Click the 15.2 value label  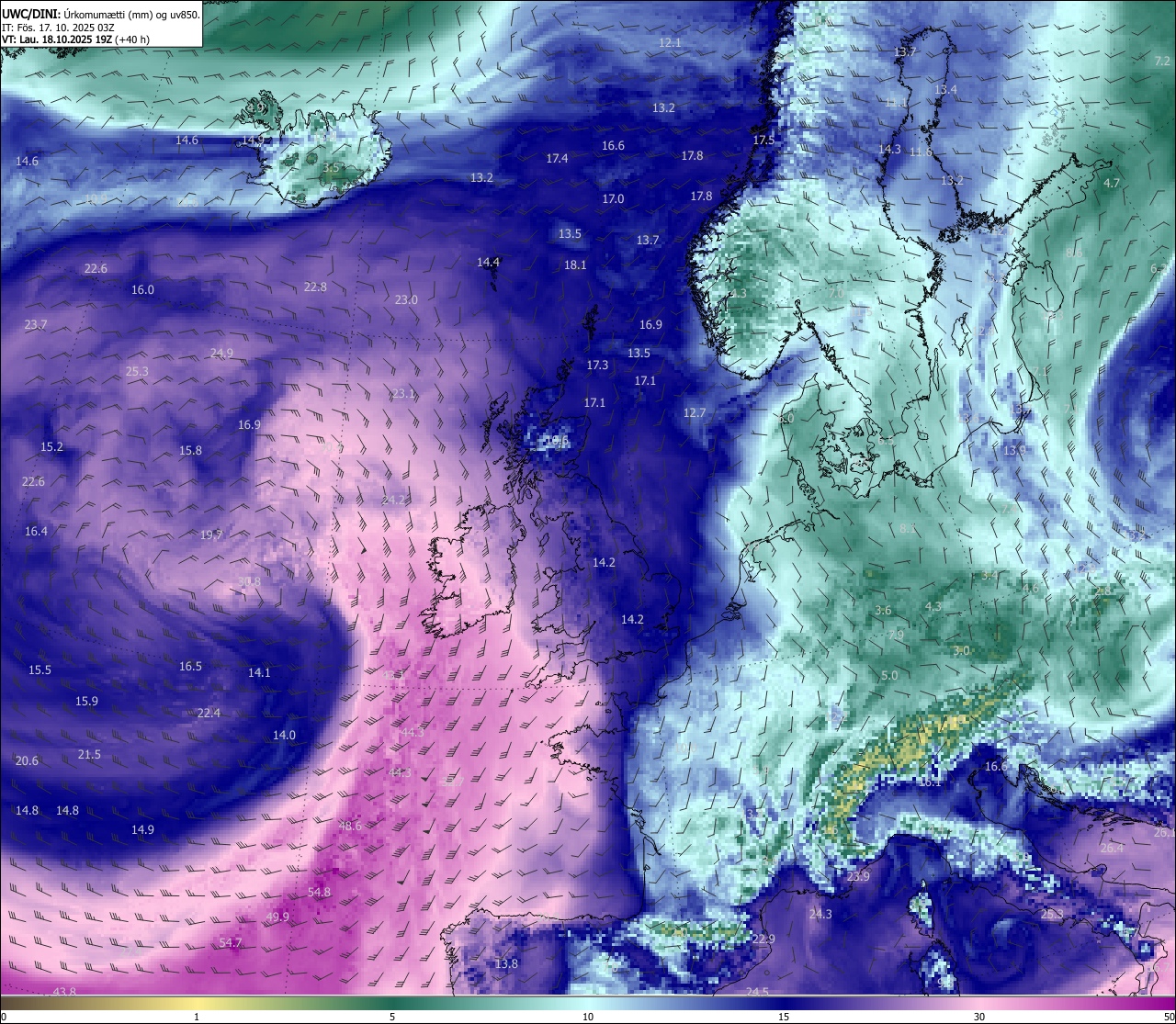coord(51,447)
